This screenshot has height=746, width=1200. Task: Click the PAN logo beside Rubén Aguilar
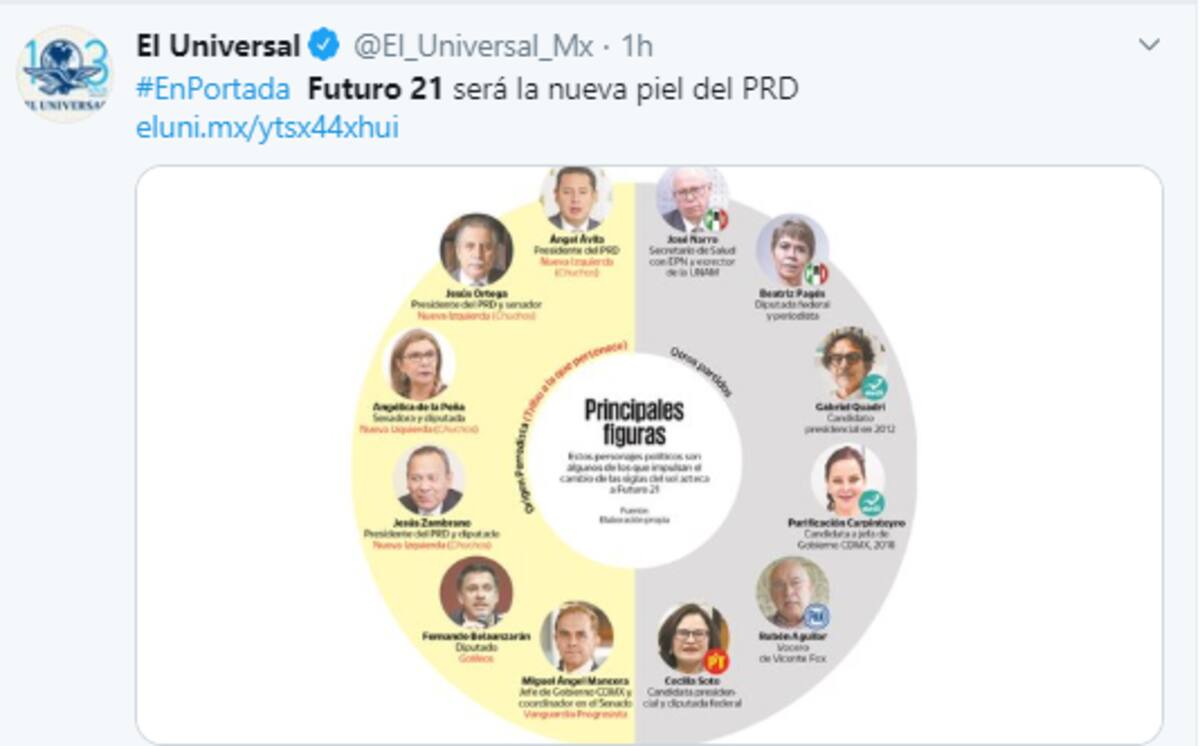pyautogui.click(x=816, y=616)
